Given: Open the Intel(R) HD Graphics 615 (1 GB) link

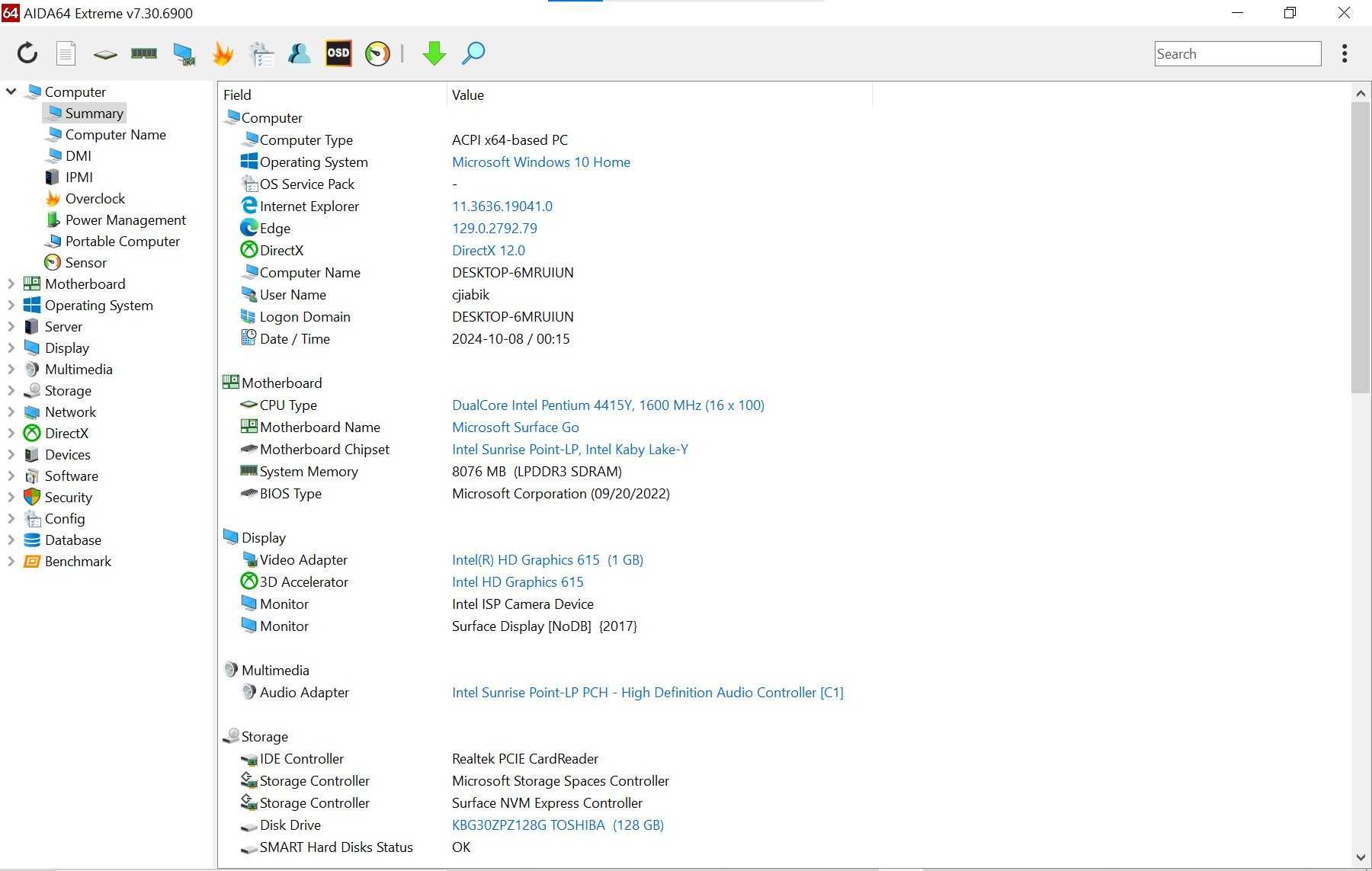Looking at the screenshot, I should coord(547,559).
